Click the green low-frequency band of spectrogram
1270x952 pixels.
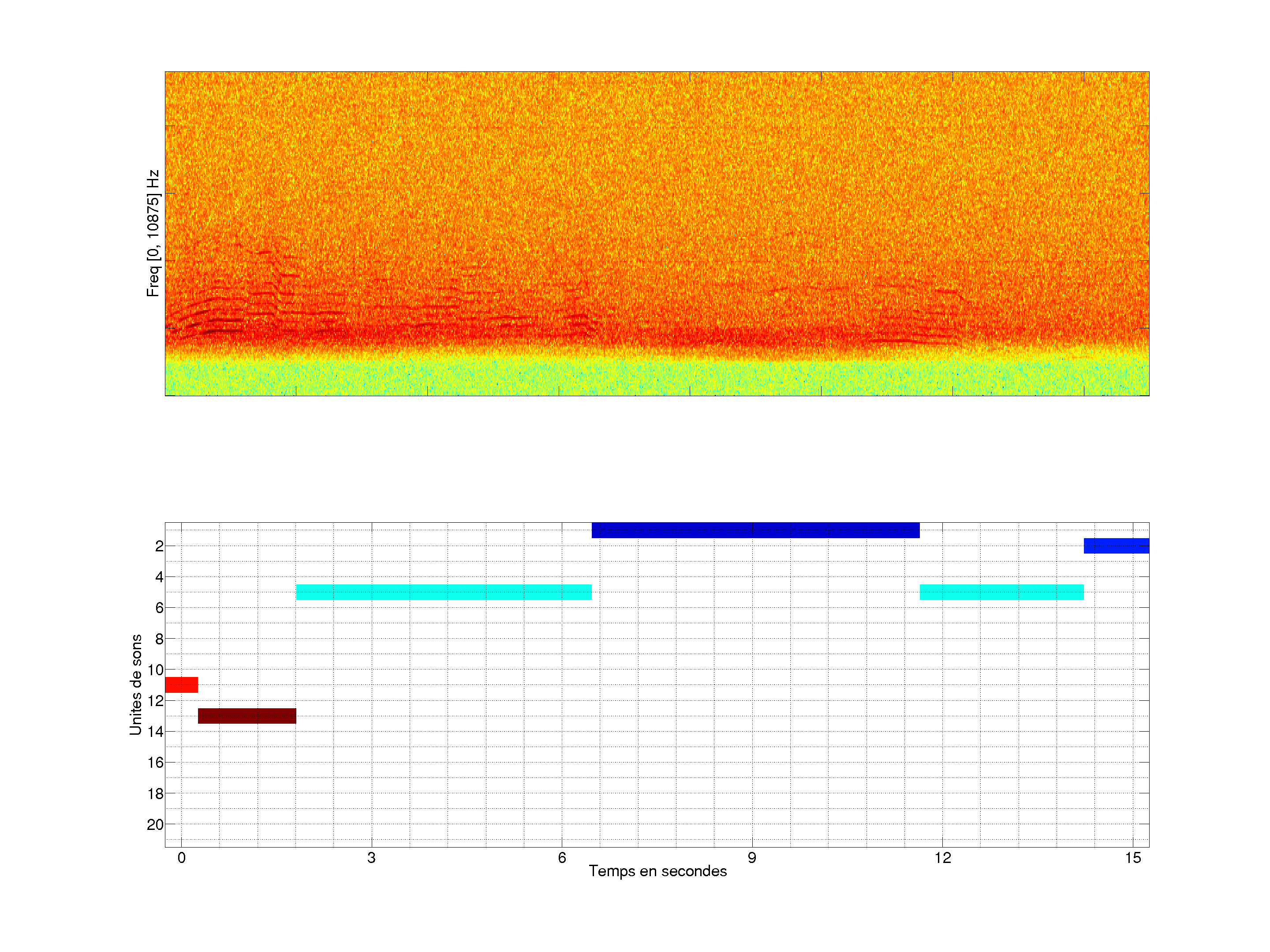coord(657,378)
